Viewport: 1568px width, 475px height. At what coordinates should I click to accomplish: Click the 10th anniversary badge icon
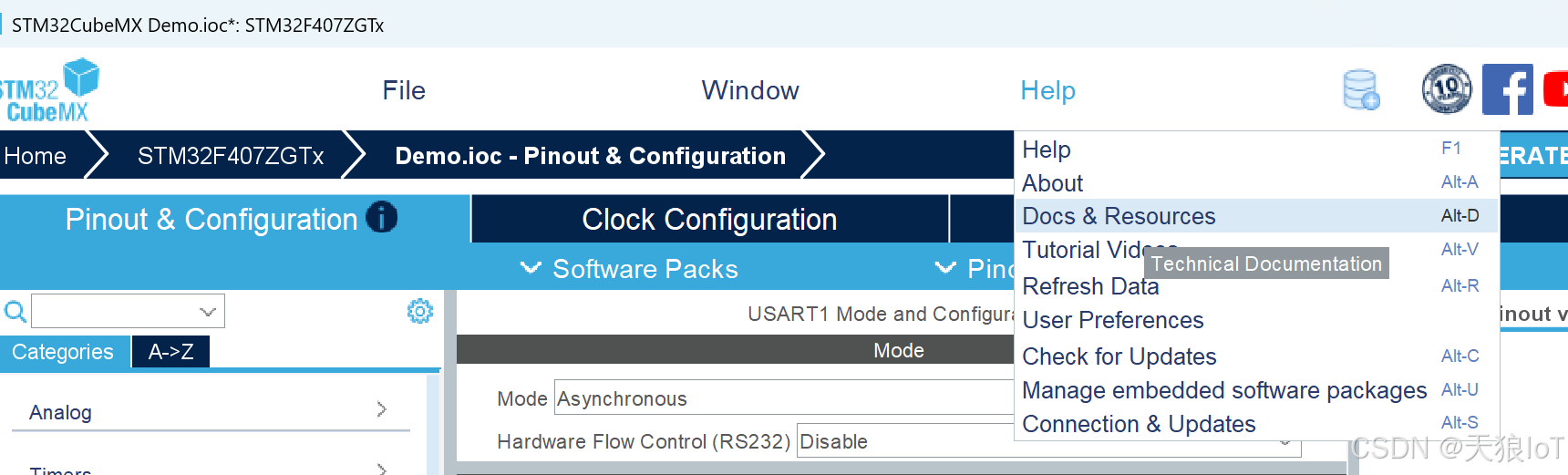[x=1447, y=89]
